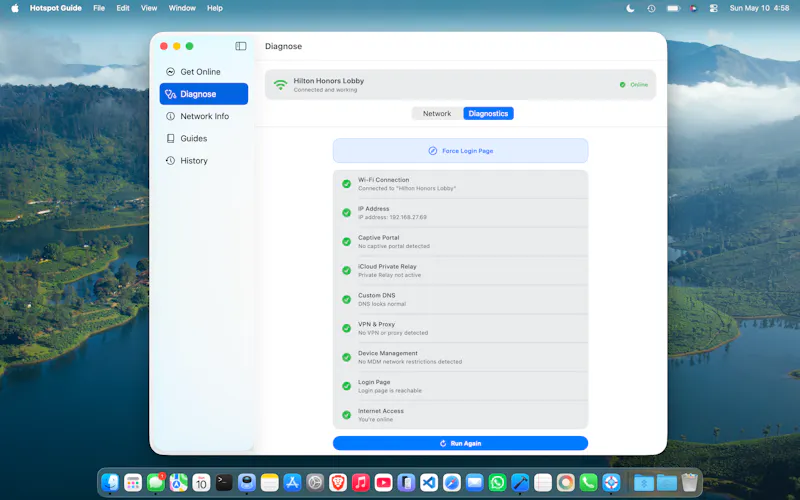Open the View menu
800x500 pixels.
[x=149, y=8]
